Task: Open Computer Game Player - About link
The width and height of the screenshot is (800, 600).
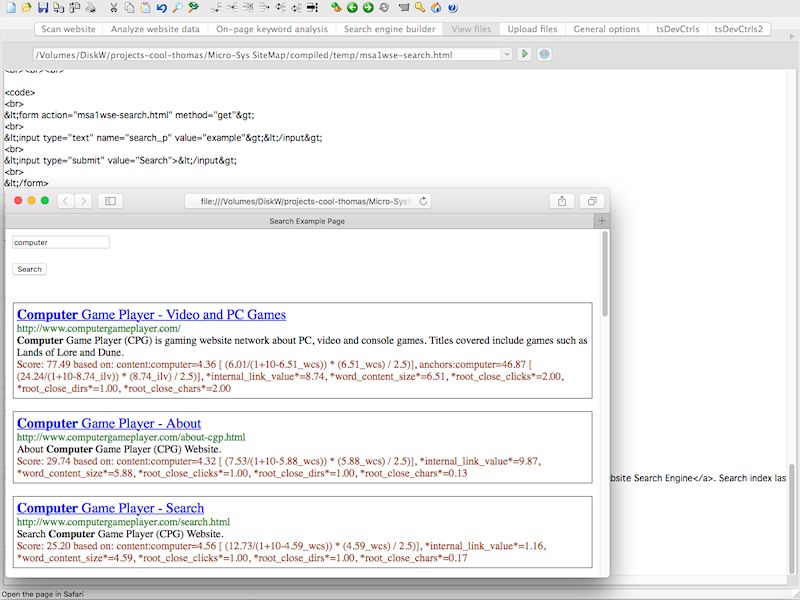Action: coord(109,423)
